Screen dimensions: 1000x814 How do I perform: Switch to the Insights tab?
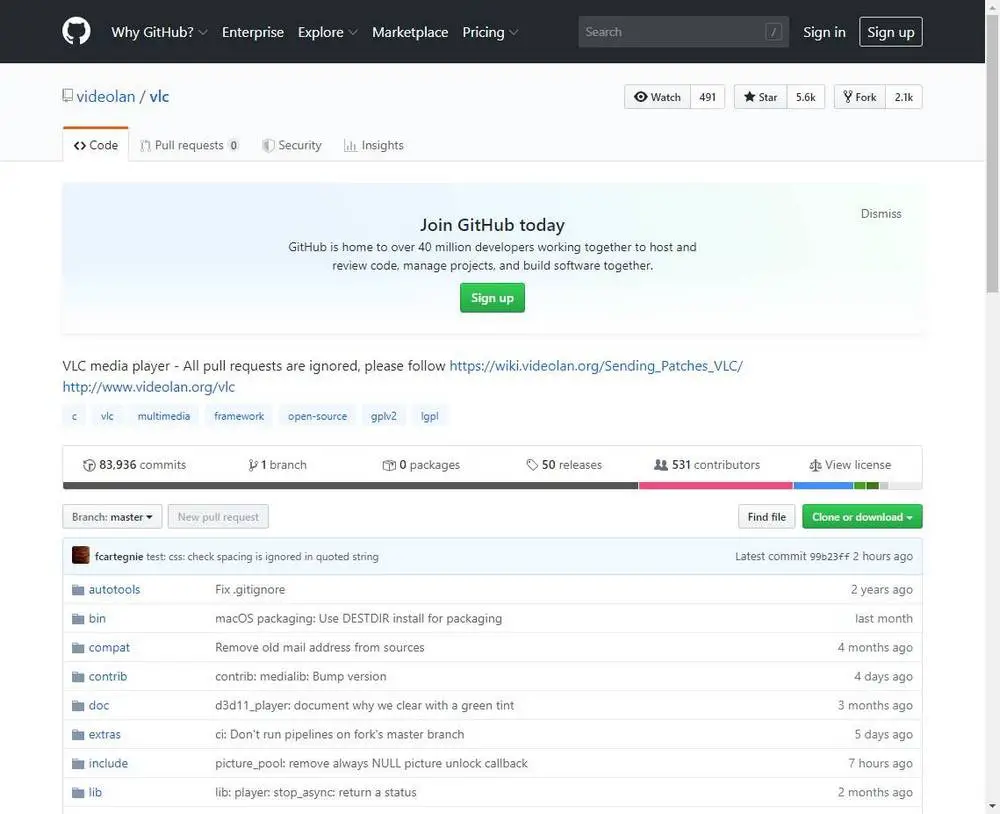coord(374,145)
